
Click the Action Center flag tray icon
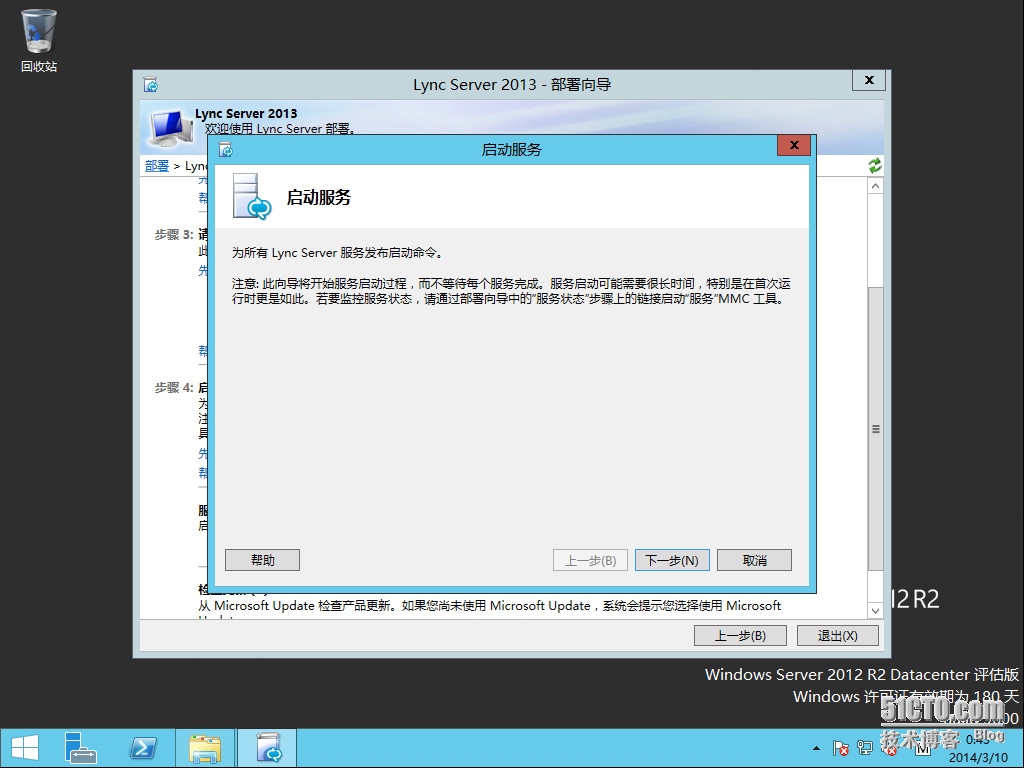point(840,748)
